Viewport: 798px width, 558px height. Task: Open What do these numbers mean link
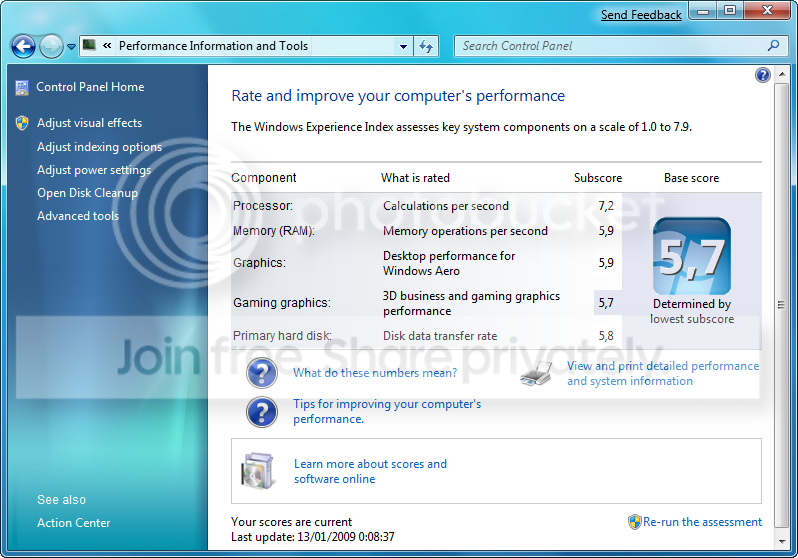click(x=375, y=373)
